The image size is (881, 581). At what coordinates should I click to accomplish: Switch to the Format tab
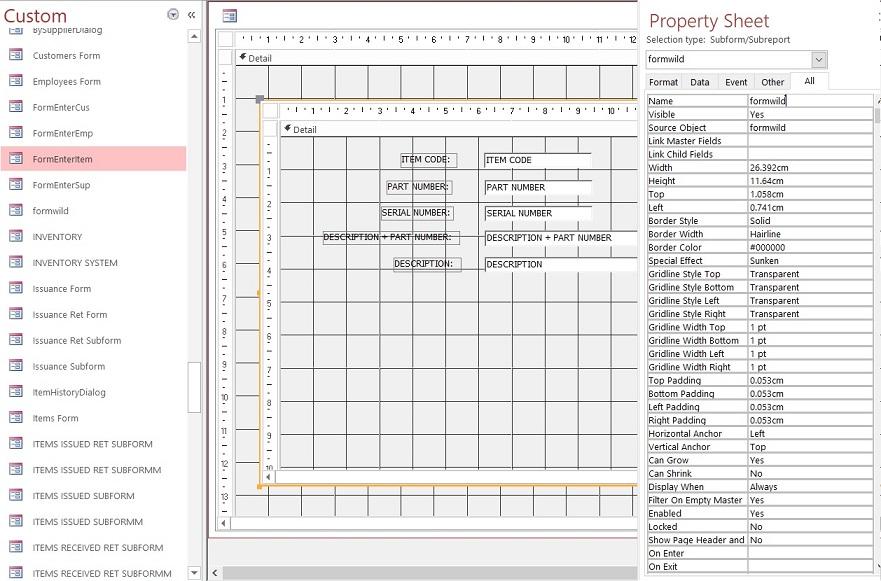(x=664, y=82)
